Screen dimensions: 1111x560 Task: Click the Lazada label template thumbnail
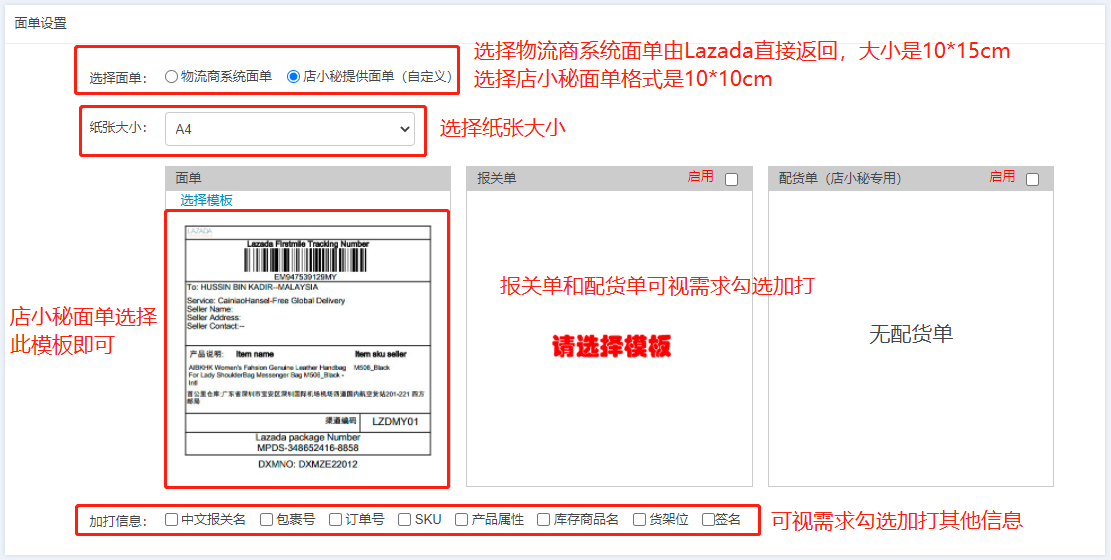308,348
